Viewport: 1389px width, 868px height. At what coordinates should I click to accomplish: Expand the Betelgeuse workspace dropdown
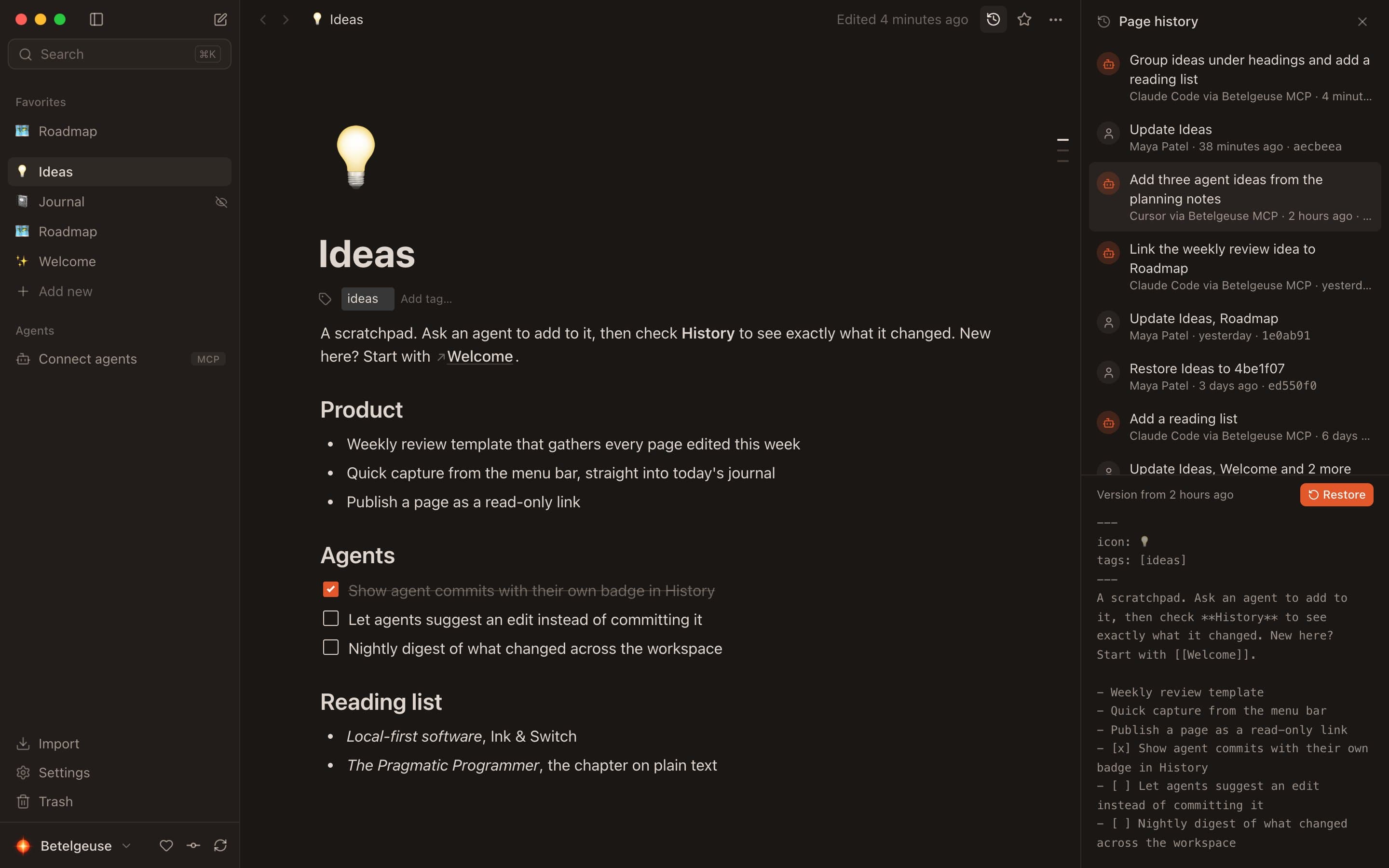[127, 845]
